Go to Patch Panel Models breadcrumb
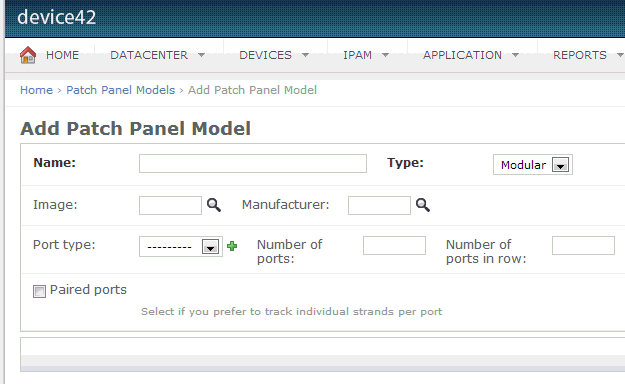Image resolution: width=625 pixels, height=384 pixels. click(x=120, y=90)
